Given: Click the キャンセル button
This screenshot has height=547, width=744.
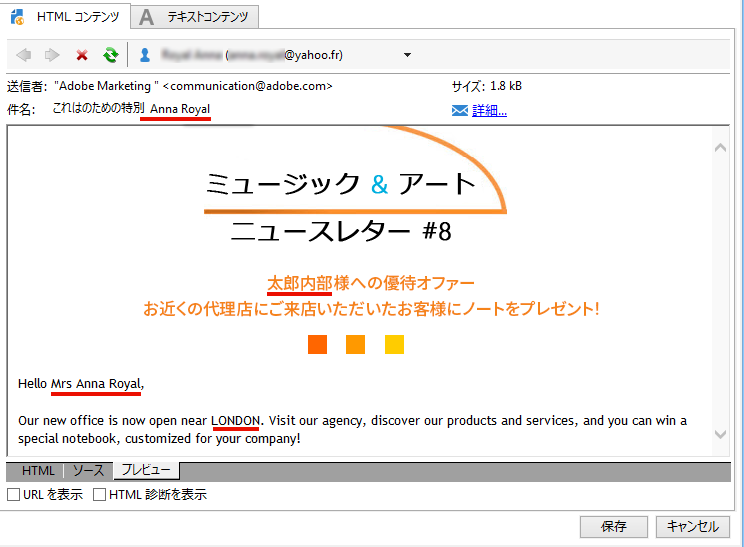Looking at the screenshot, I should (x=693, y=527).
